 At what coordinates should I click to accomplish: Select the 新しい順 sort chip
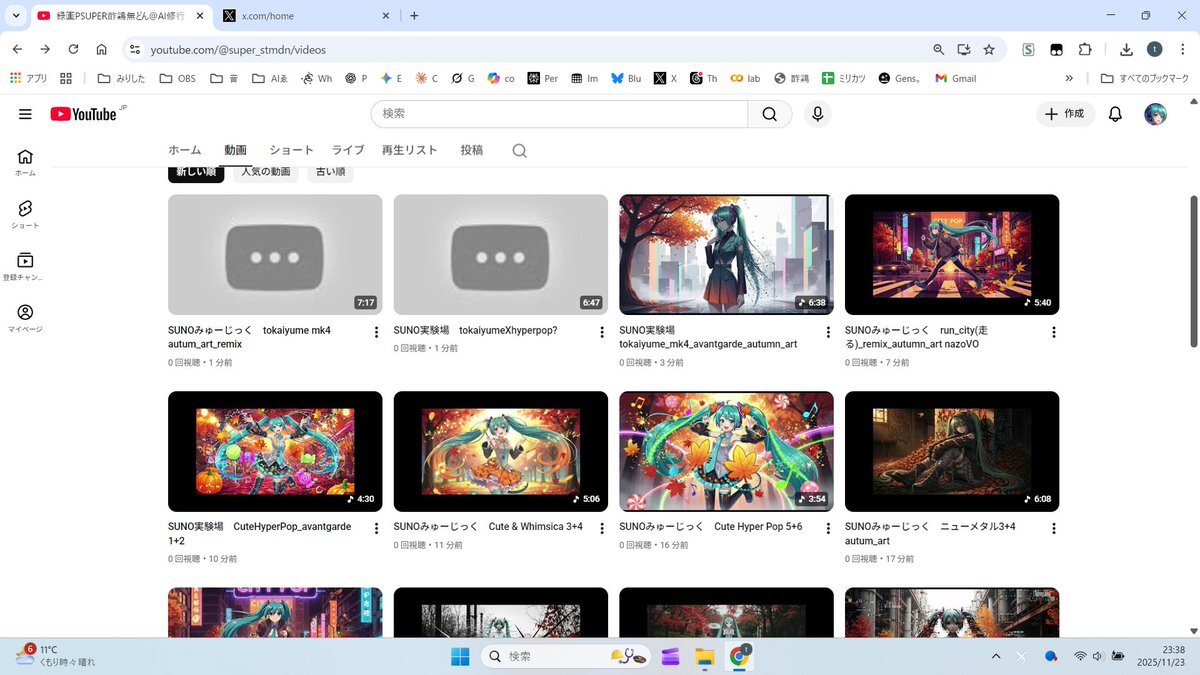click(x=196, y=172)
